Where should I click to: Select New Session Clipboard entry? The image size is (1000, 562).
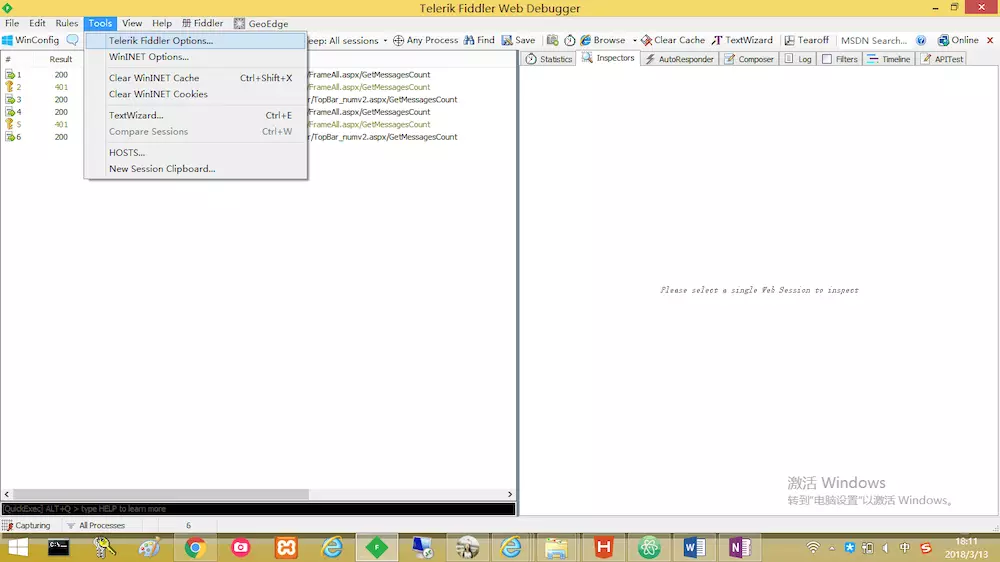[x=195, y=169]
